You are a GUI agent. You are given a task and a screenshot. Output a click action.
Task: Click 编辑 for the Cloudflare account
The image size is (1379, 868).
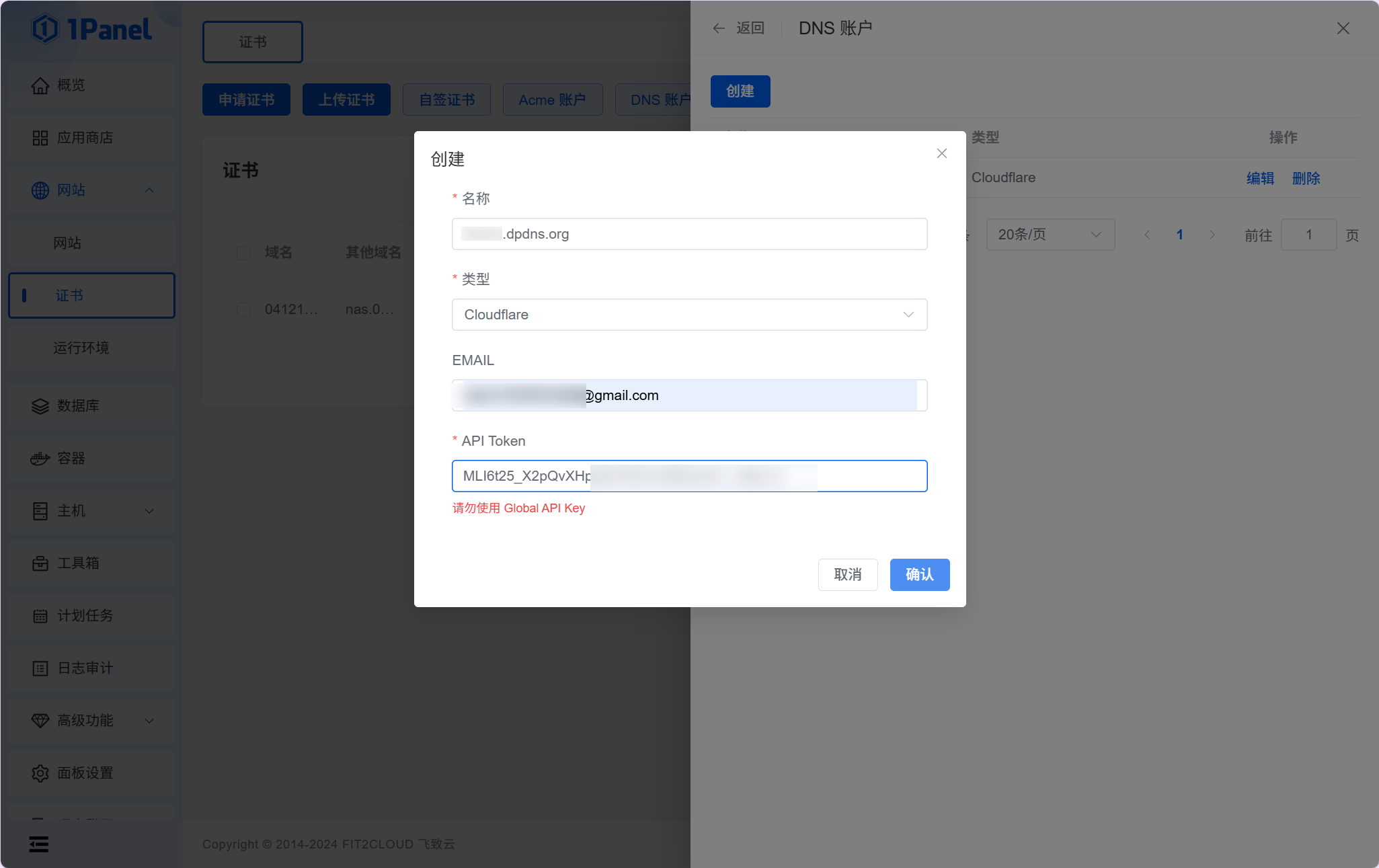pos(1260,178)
